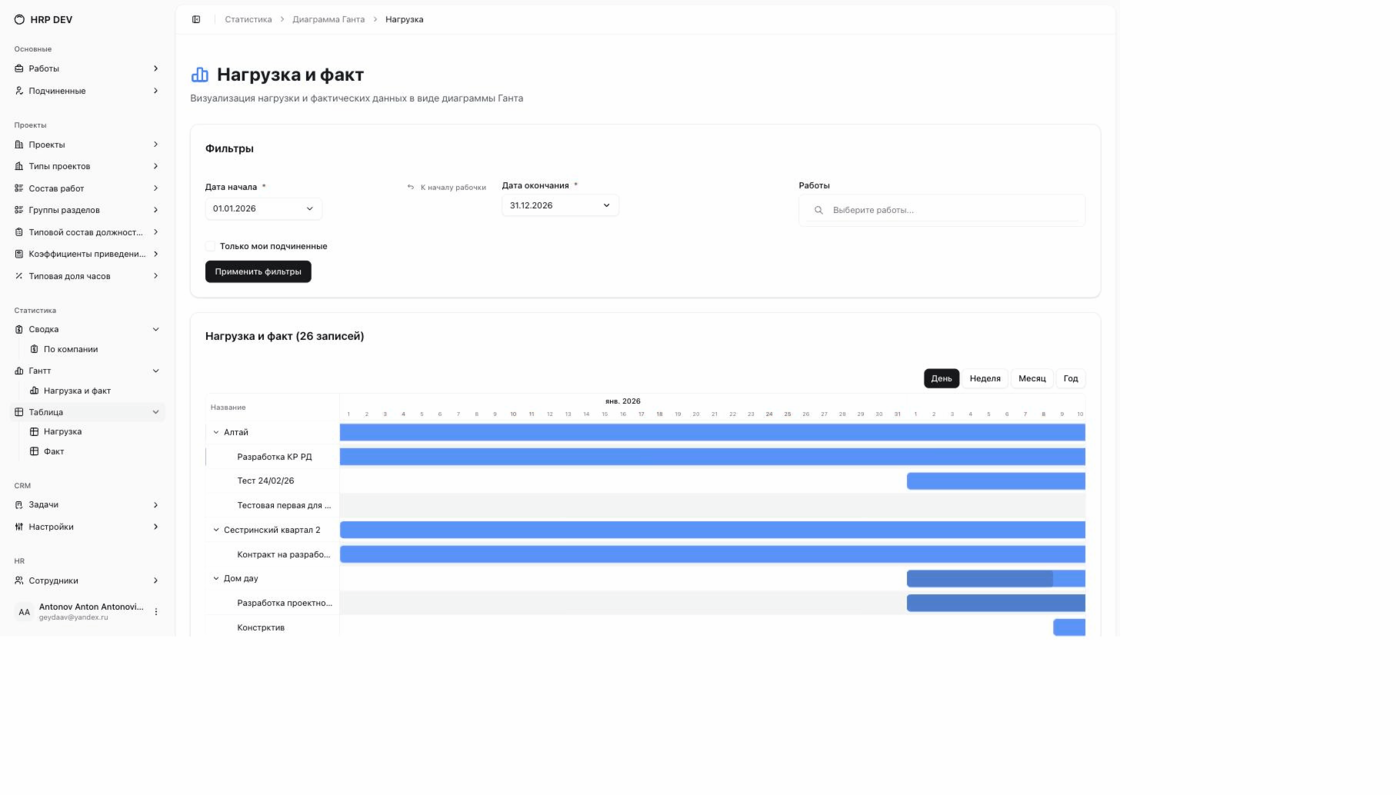This screenshot has width=1400, height=795.
Task: Click the Проекты building icon
Action: click(x=19, y=145)
